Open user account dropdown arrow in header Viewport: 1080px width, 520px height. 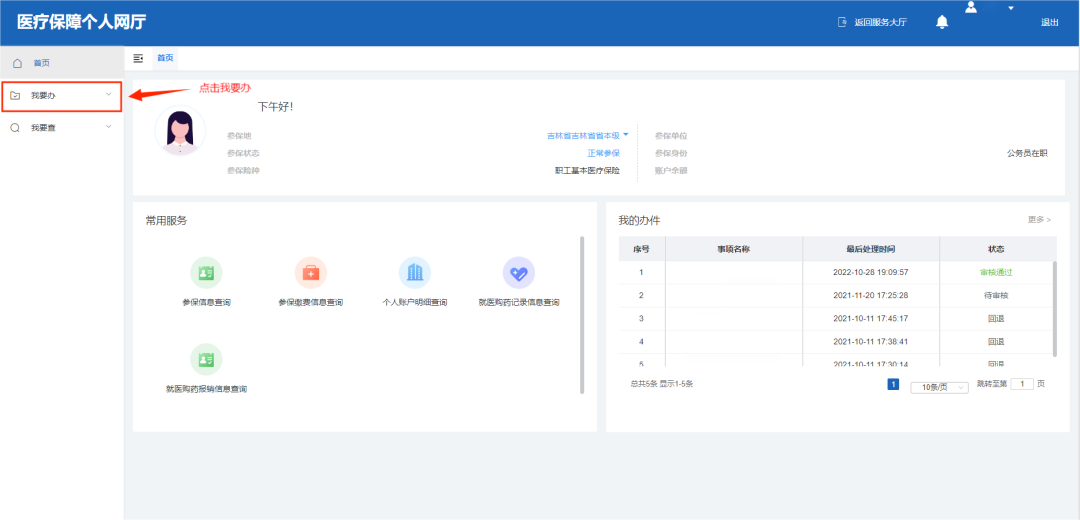(1011, 8)
